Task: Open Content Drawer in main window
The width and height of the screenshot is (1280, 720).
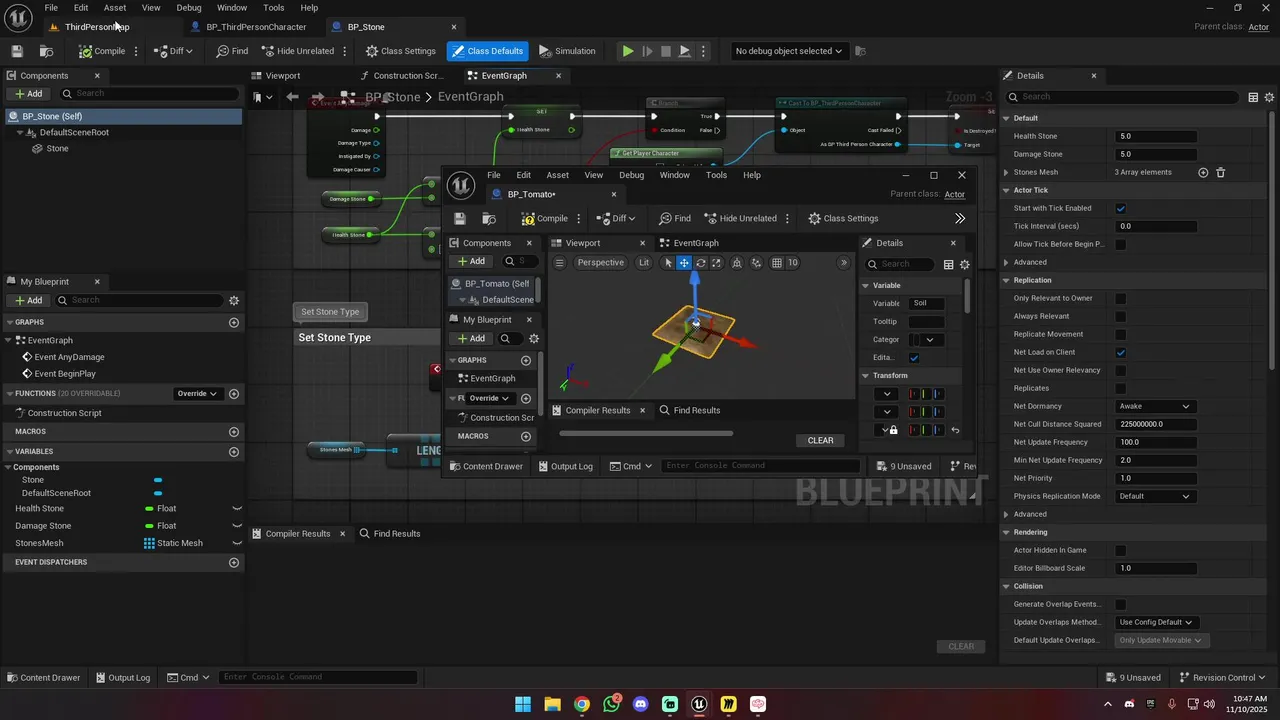Action: 43,677
